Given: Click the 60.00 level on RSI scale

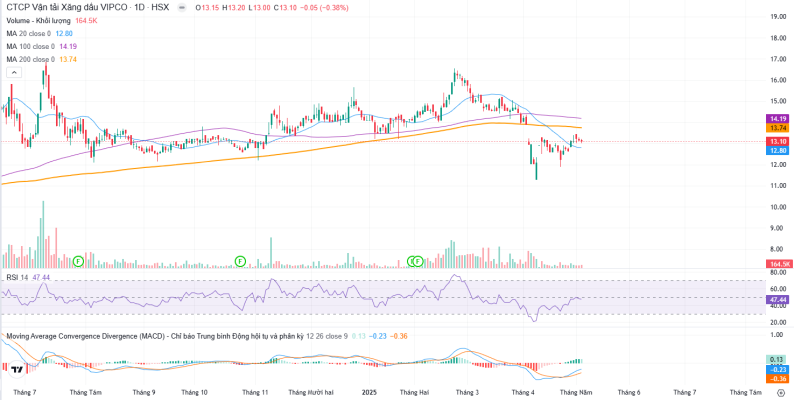Looking at the screenshot, I should [777, 289].
